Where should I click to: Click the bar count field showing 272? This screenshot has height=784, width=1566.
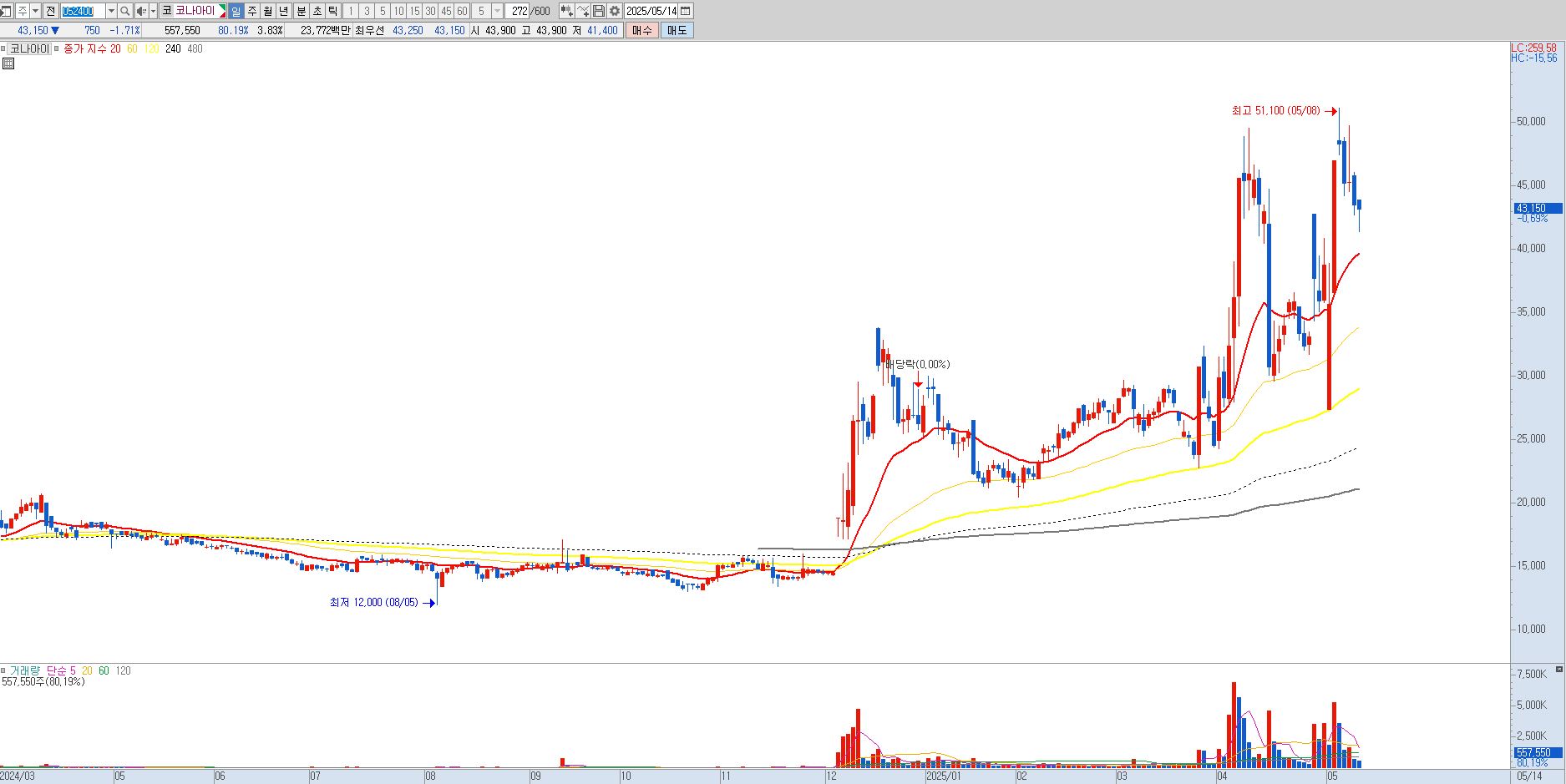pos(518,11)
